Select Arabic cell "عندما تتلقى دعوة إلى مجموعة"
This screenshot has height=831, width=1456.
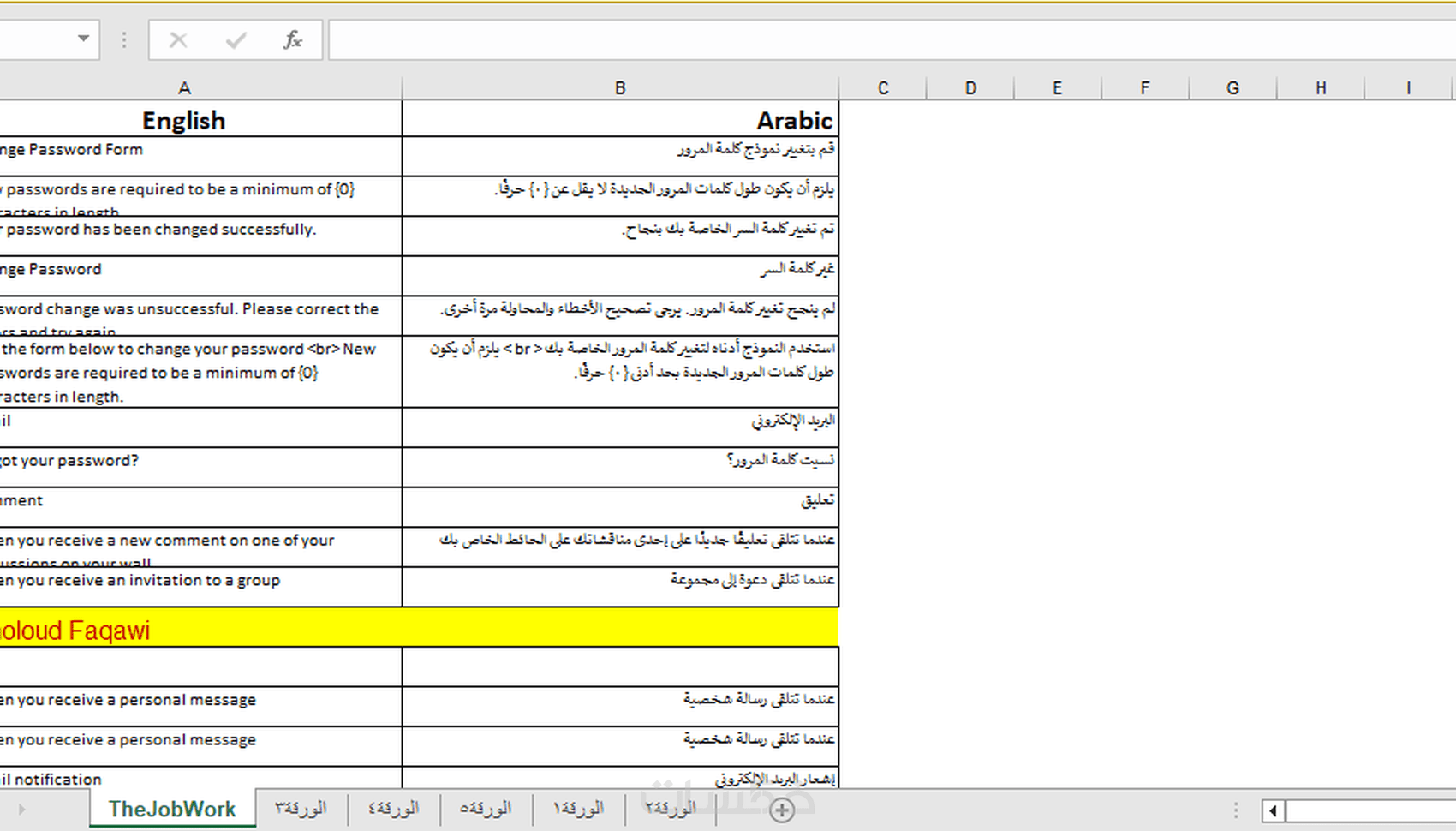pos(620,588)
